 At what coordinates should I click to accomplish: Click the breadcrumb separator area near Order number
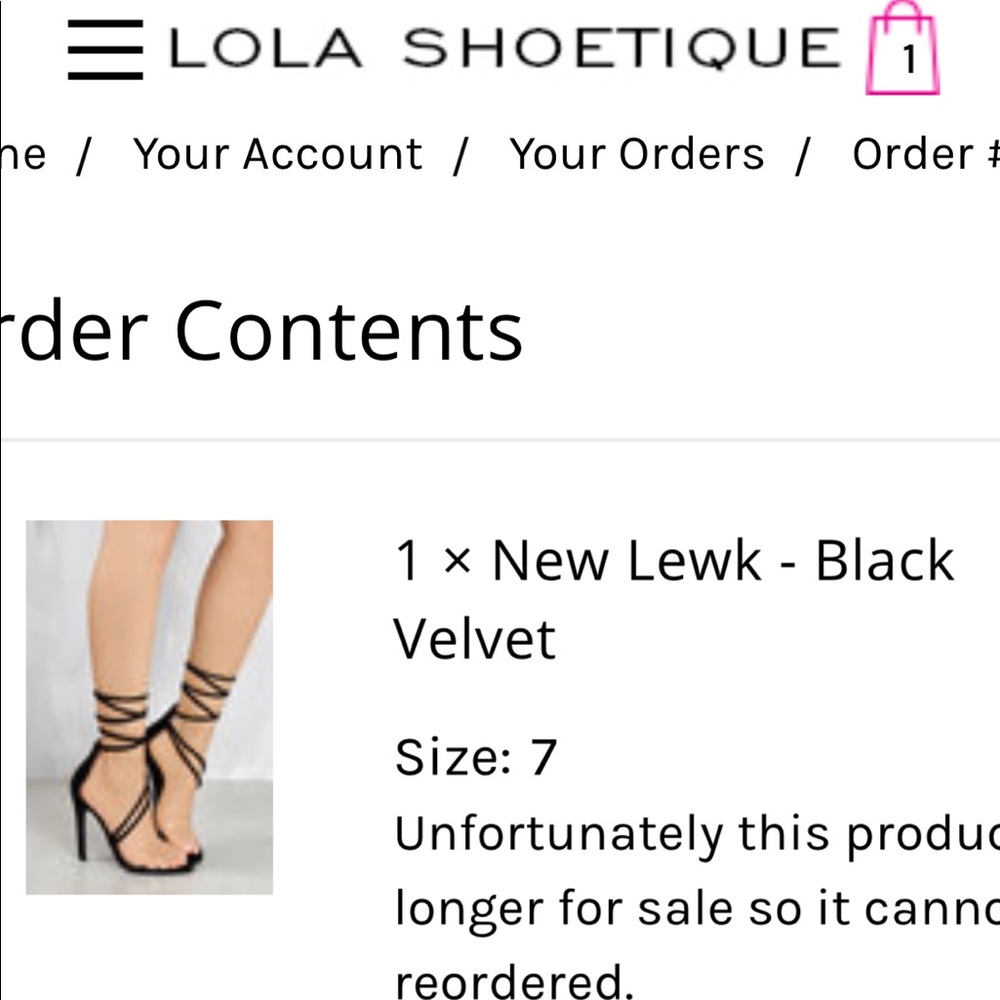(806, 153)
